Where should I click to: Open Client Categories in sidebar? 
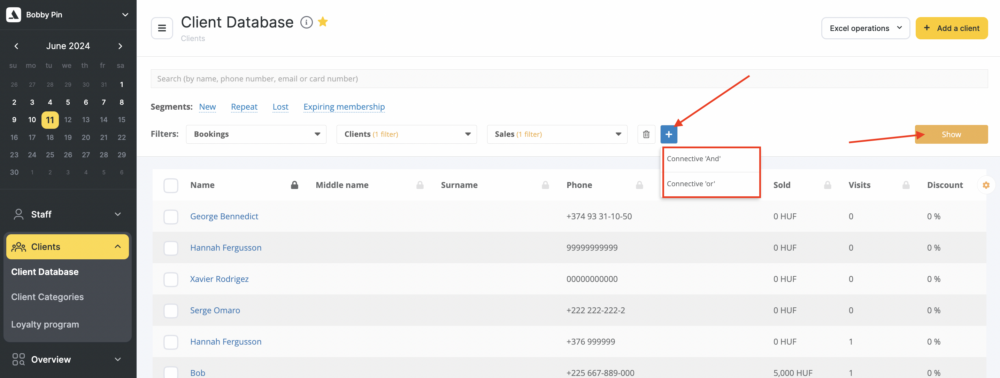click(47, 297)
